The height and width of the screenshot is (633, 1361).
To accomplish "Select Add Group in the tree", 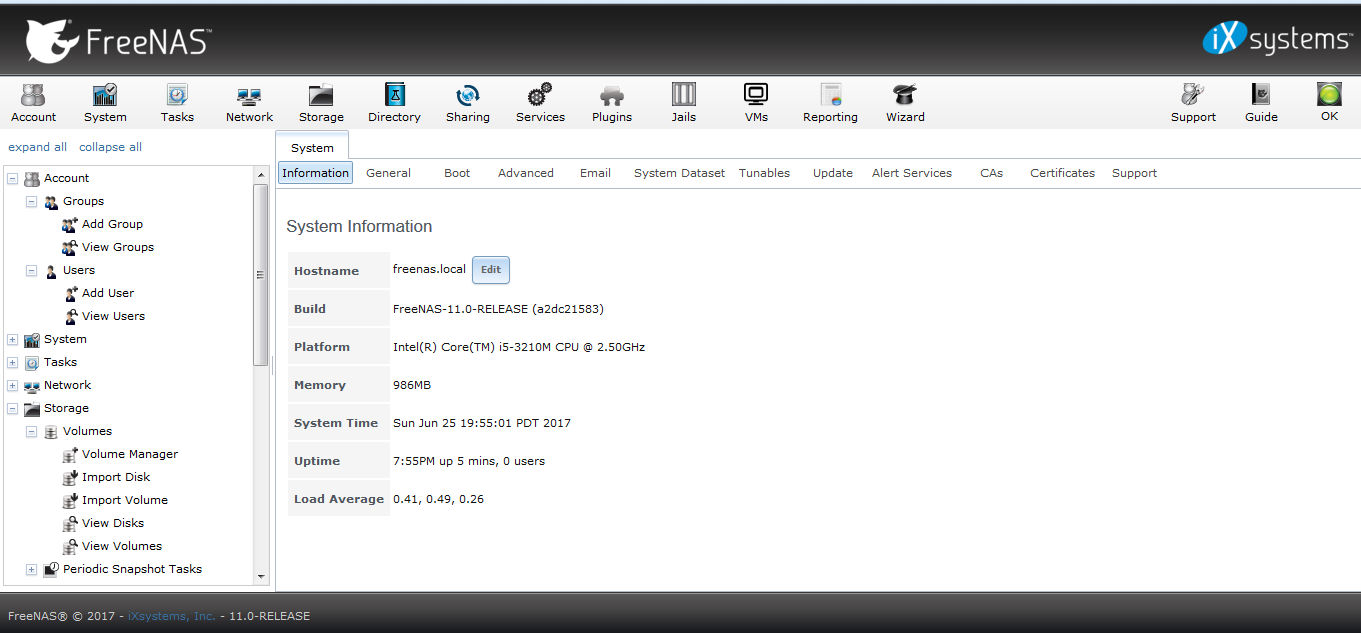I will pyautogui.click(x=112, y=224).
